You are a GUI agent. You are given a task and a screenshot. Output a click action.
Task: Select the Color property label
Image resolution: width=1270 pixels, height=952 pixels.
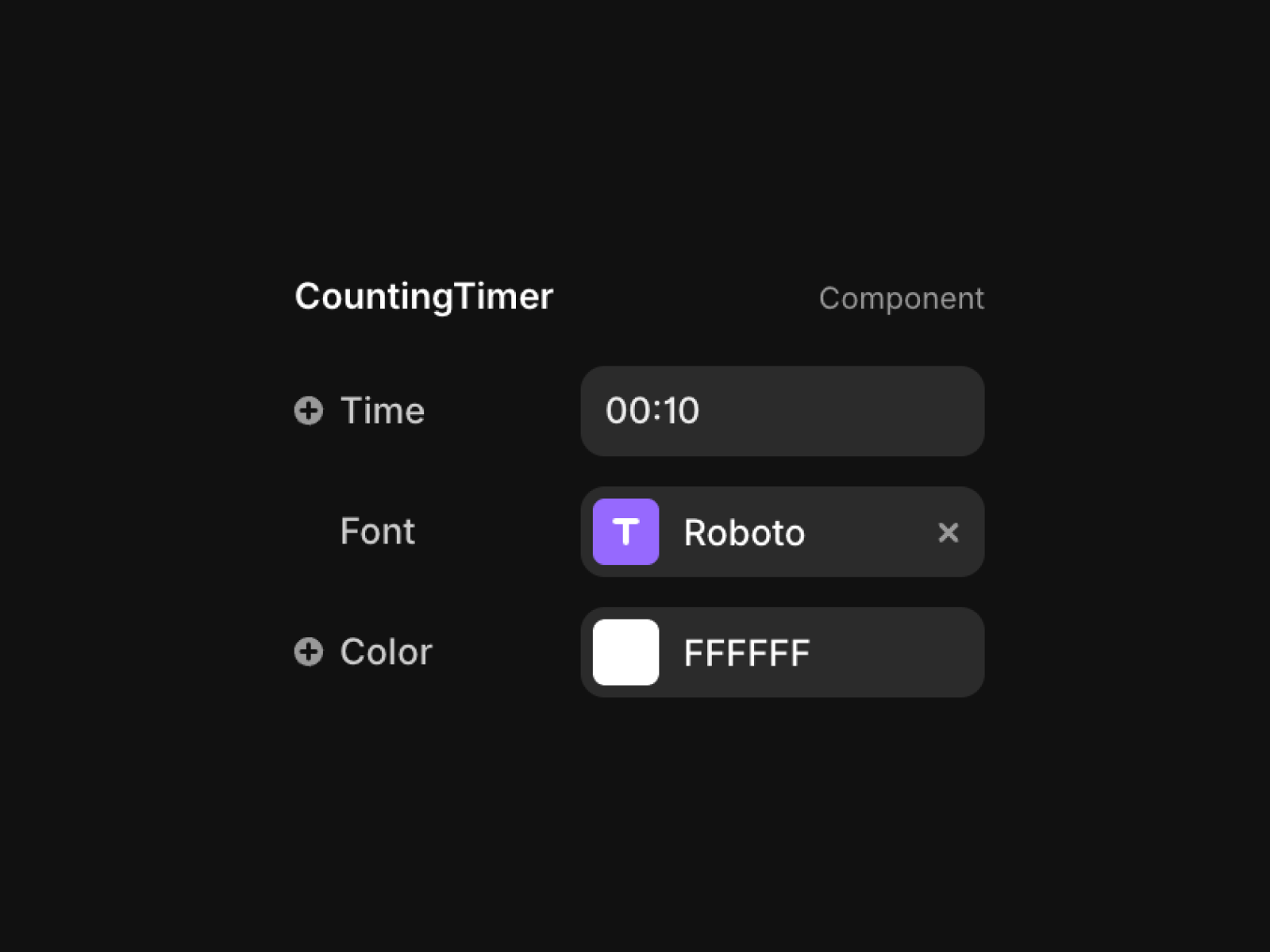(x=386, y=652)
